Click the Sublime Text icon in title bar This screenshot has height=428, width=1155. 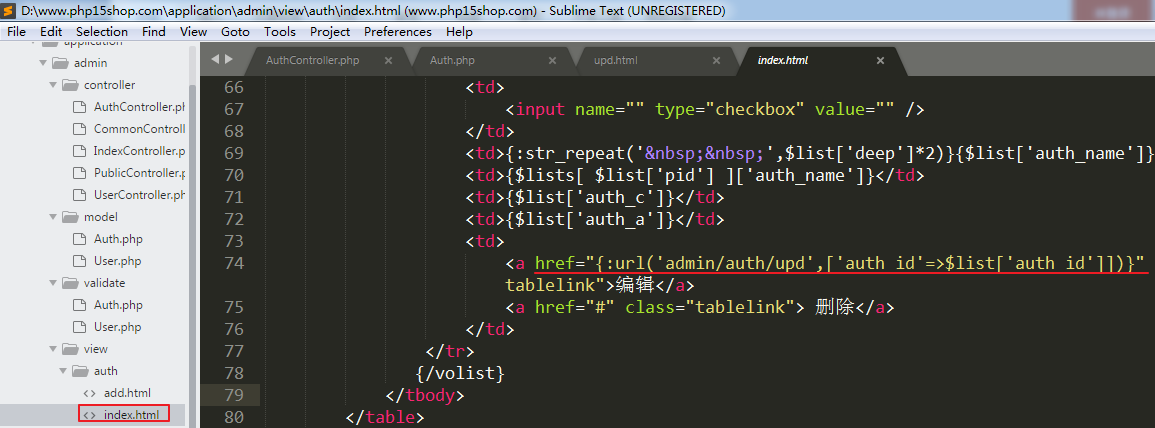pos(10,10)
